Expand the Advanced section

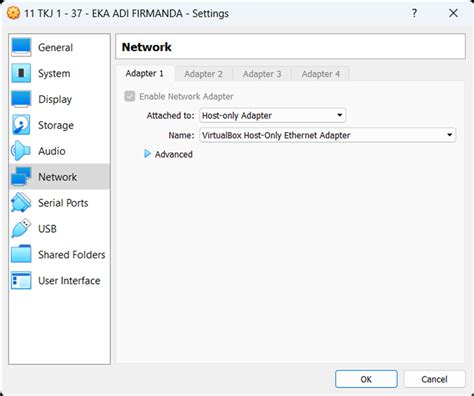pyautogui.click(x=168, y=154)
